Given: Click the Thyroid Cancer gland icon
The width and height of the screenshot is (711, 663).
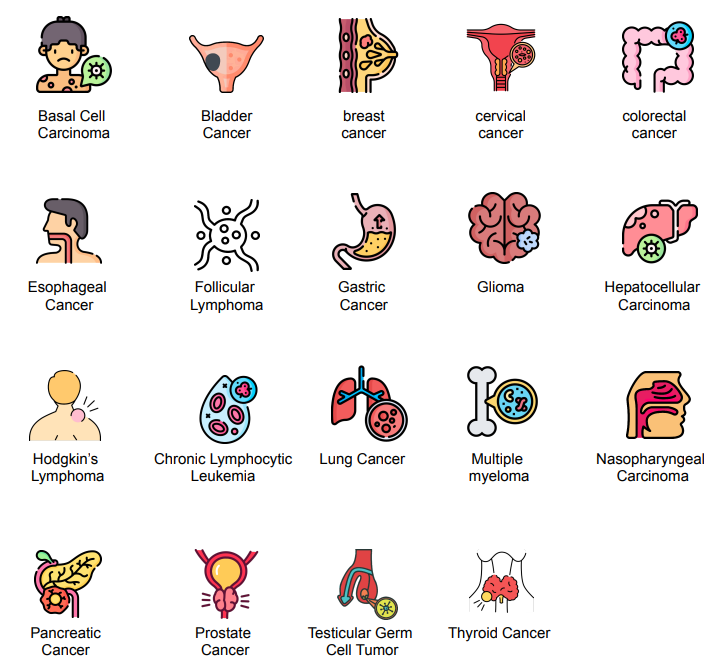Looking at the screenshot, I should (501, 582).
